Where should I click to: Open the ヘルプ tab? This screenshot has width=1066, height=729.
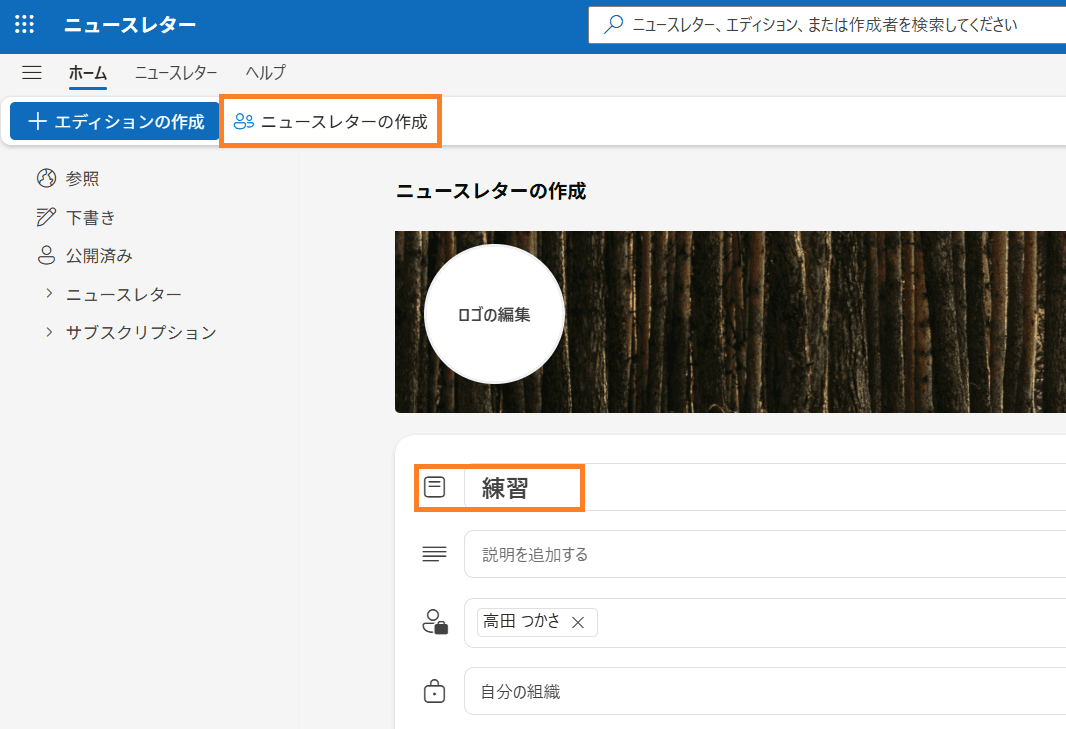pos(265,72)
